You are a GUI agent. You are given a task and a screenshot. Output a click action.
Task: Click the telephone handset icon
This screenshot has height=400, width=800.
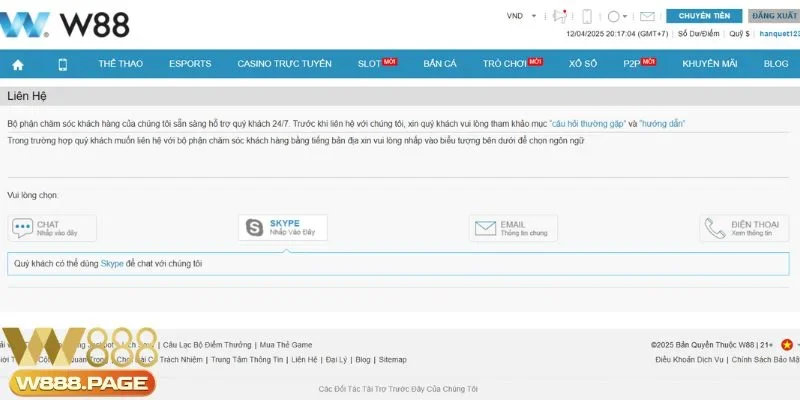[715, 228]
